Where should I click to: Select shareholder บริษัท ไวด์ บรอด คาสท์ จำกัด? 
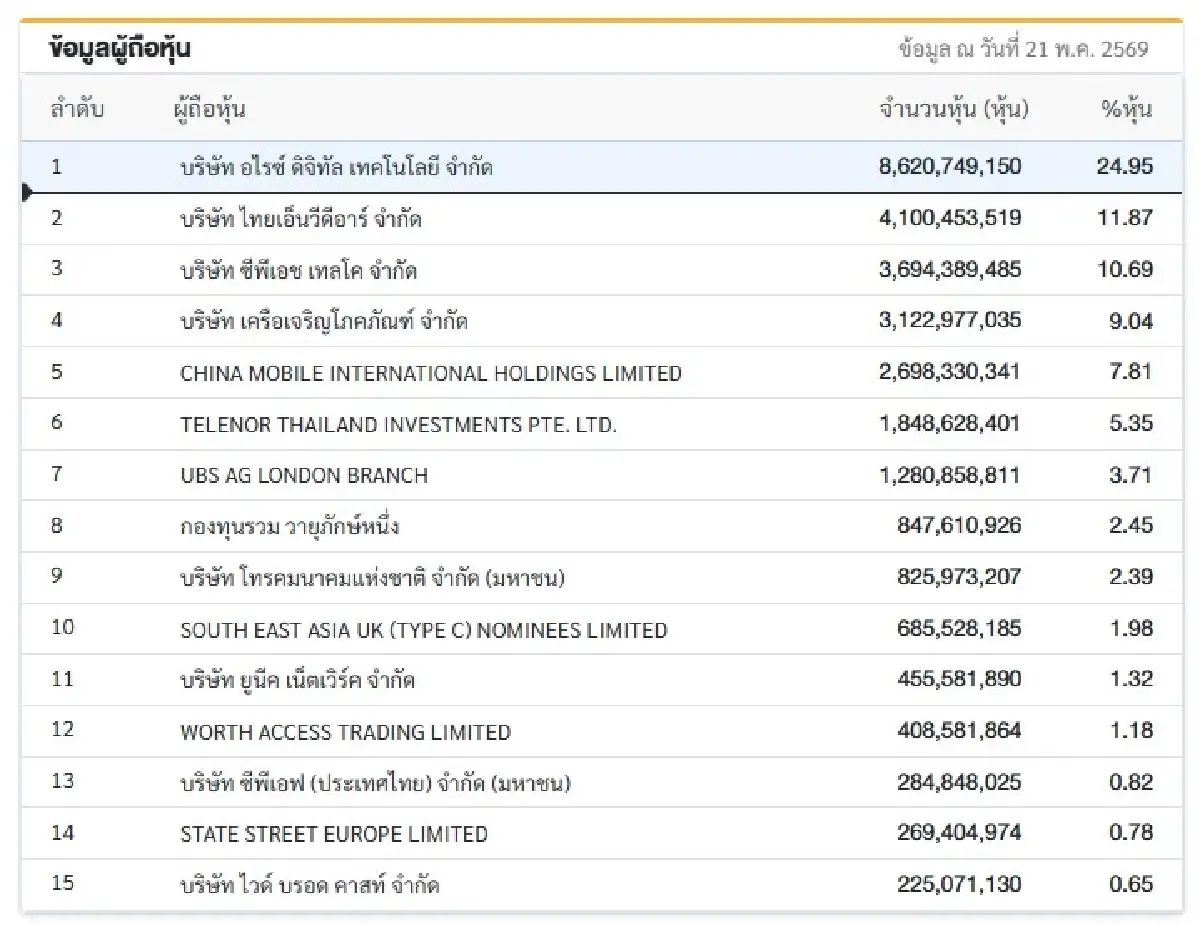(309, 885)
